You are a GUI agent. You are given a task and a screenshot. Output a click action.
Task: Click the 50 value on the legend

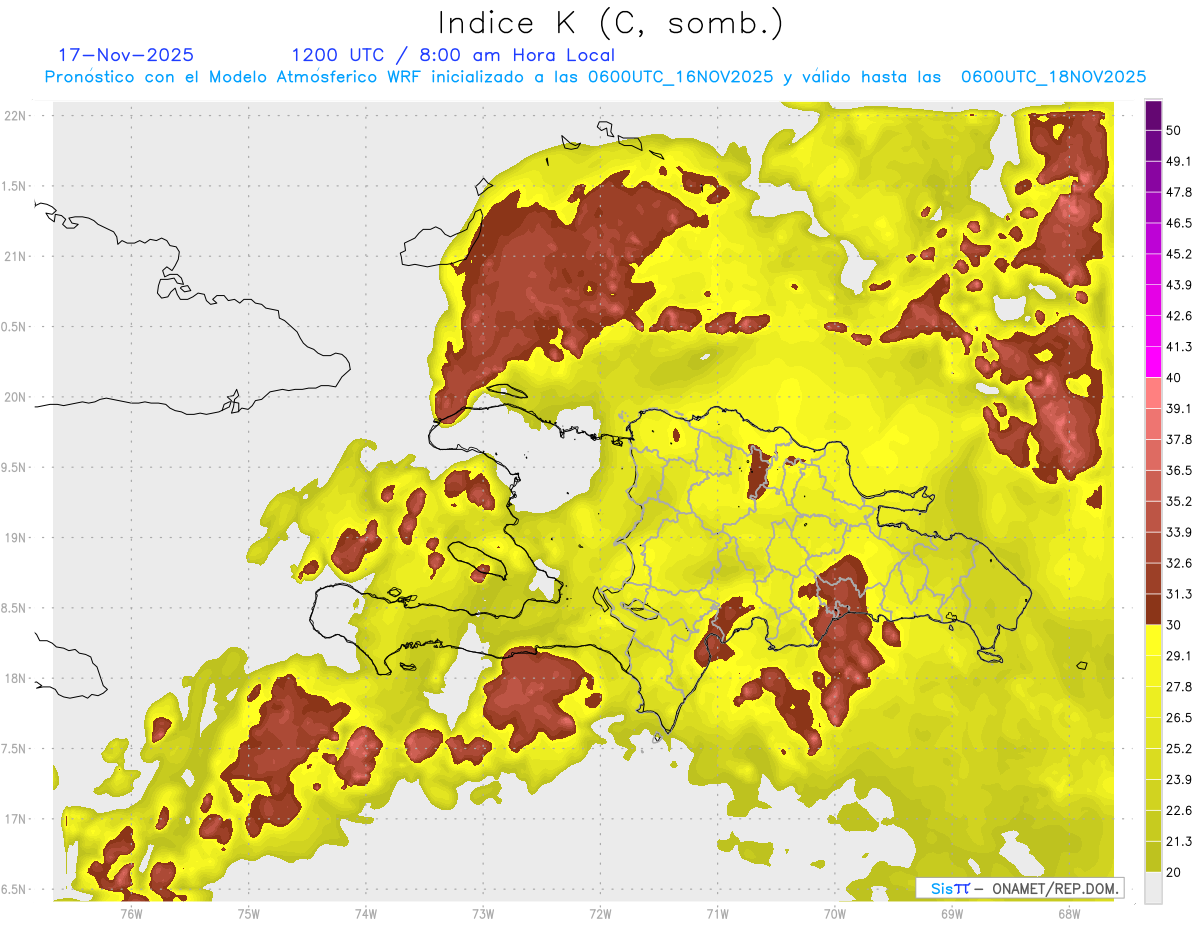(x=1174, y=131)
